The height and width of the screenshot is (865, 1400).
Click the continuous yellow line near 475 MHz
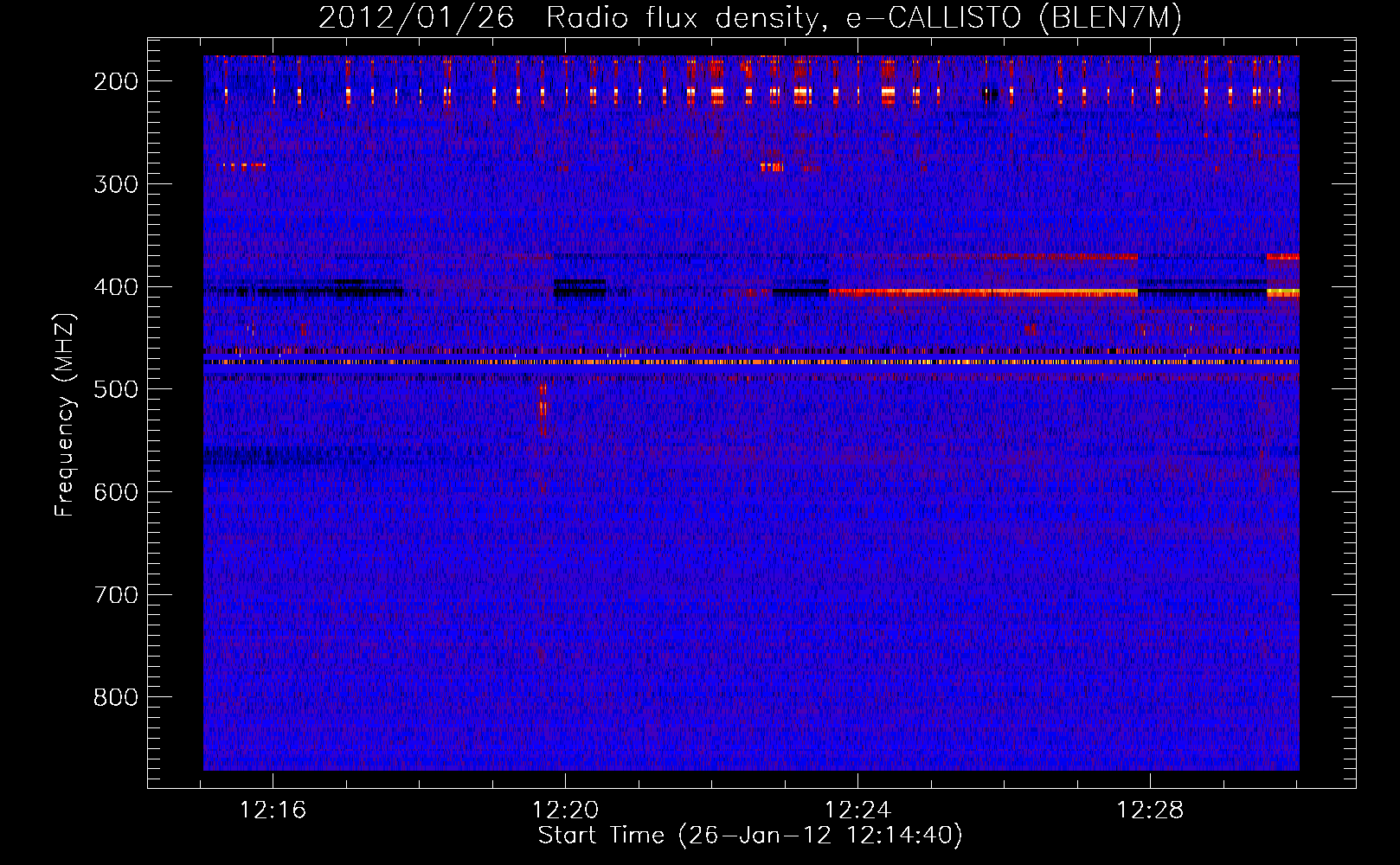(751, 362)
